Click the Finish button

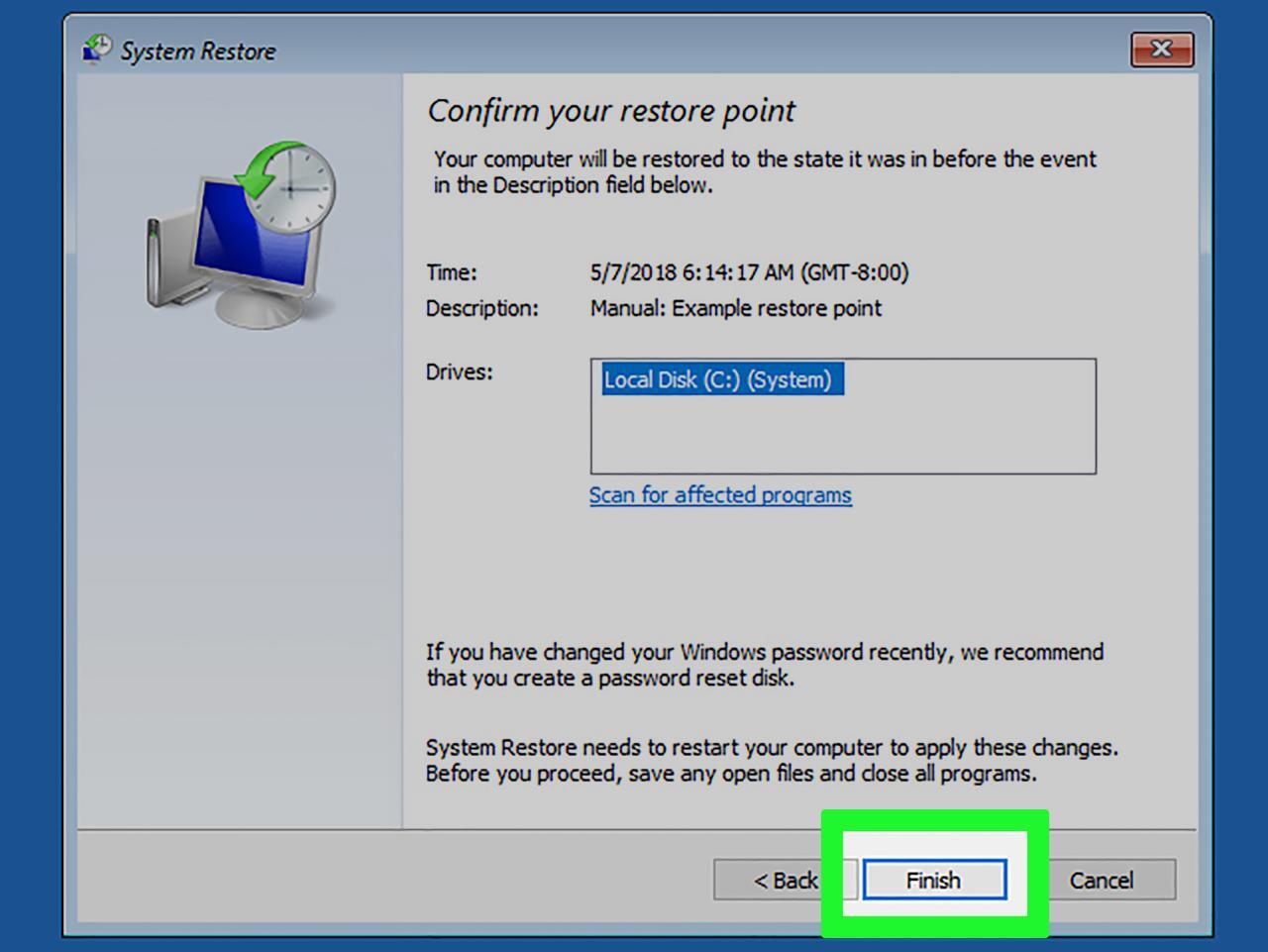tap(932, 880)
